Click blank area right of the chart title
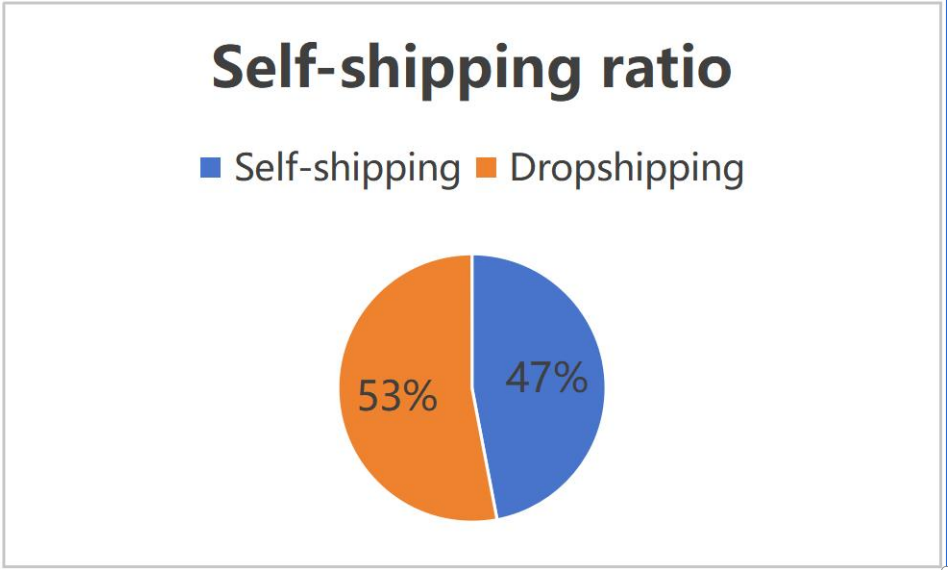The height and width of the screenshot is (570, 948). click(840, 68)
